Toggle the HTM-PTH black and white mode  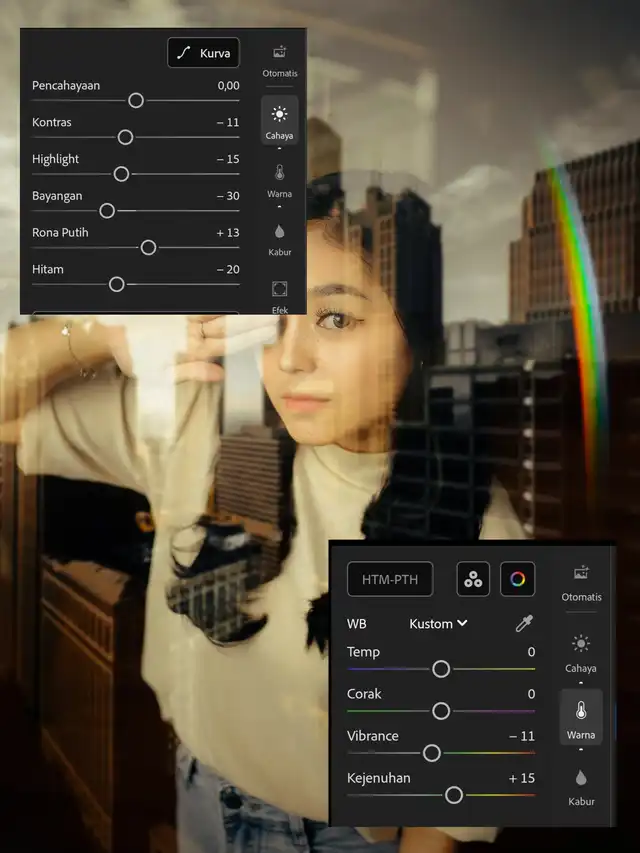point(390,579)
